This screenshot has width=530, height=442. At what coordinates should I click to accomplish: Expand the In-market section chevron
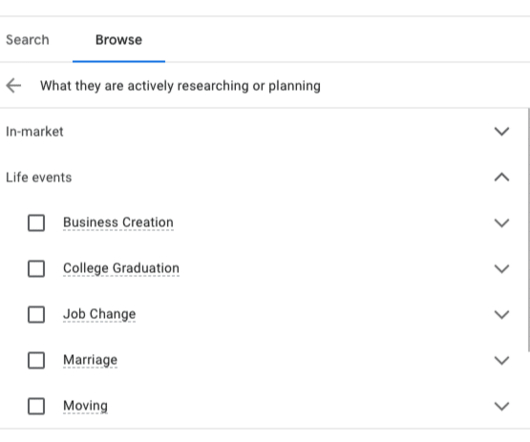coord(502,131)
